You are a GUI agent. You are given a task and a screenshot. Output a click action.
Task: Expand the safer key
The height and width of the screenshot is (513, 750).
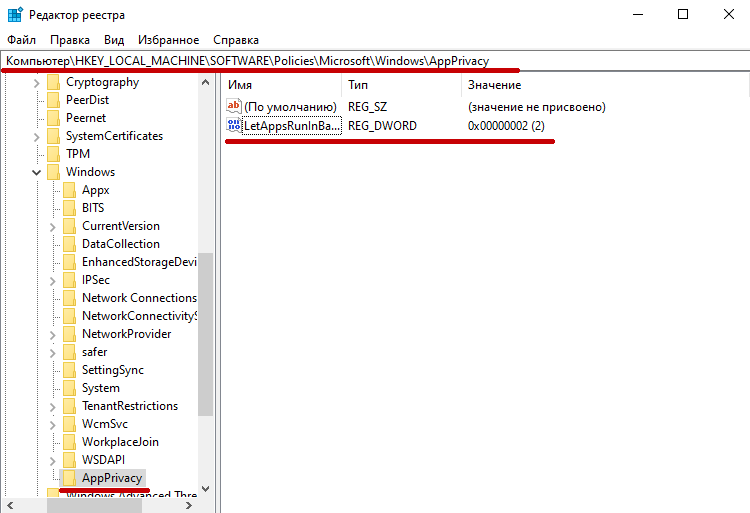53,353
